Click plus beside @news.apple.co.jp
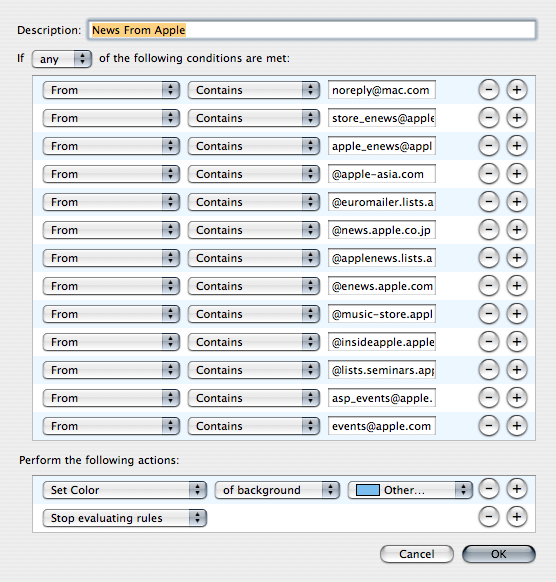Screen dimensions: 556x582 pos(517,230)
